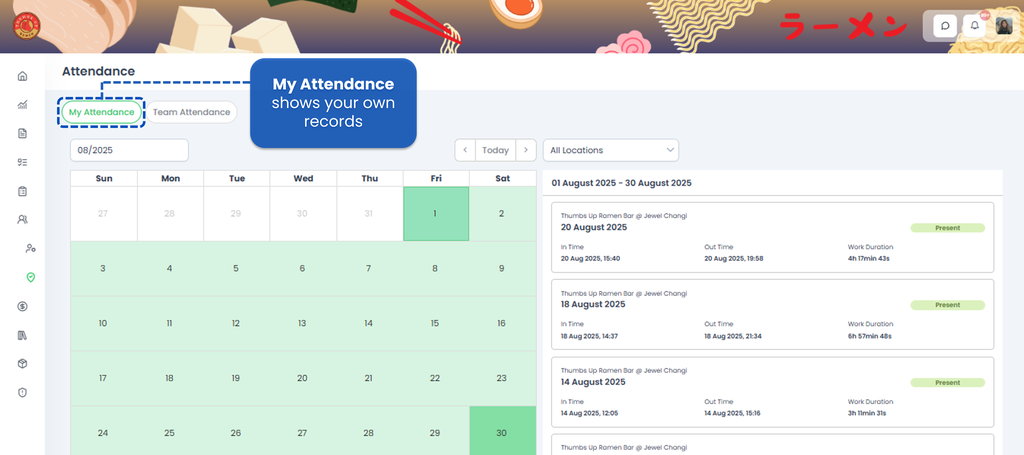
Task: Go to next month with right chevron
Action: pyautogui.click(x=527, y=150)
